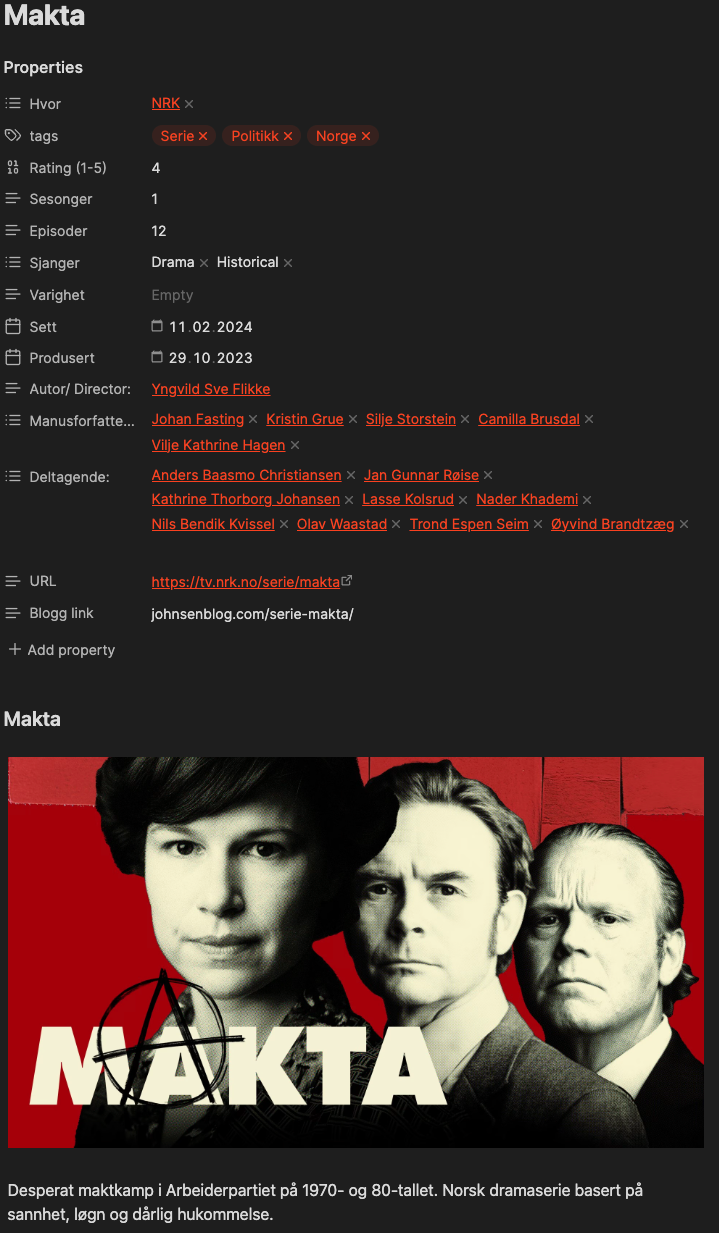This screenshot has width=719, height=1233.
Task: Edit the Produsert date 29.10.2023
Action: 211,358
